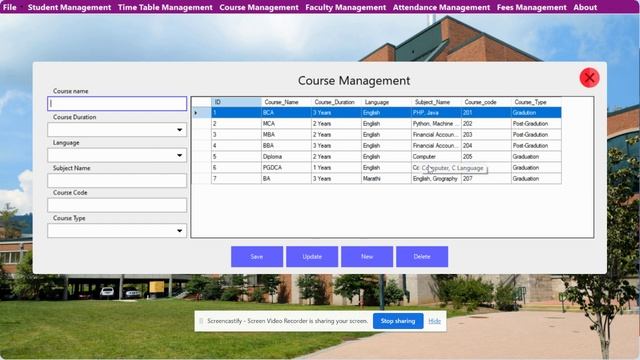The height and width of the screenshot is (360, 640).
Task: Click the Computer subject cell in Diploma row
Action: tap(436, 157)
